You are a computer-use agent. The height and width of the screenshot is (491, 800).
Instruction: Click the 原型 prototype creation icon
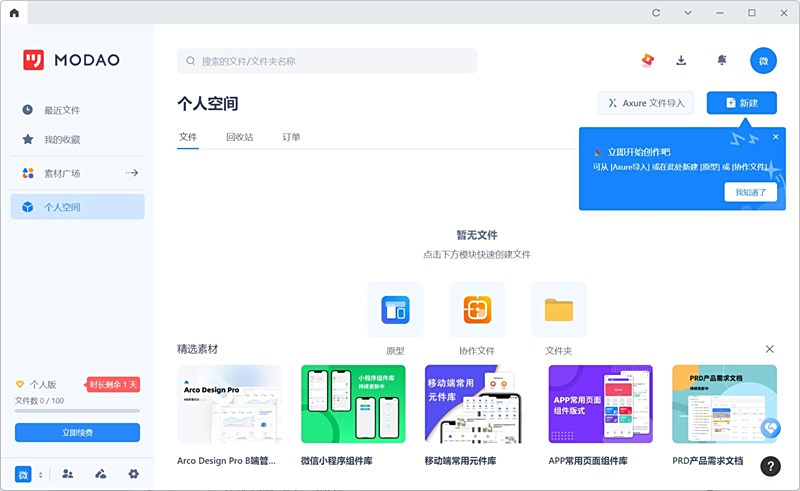[x=395, y=310]
